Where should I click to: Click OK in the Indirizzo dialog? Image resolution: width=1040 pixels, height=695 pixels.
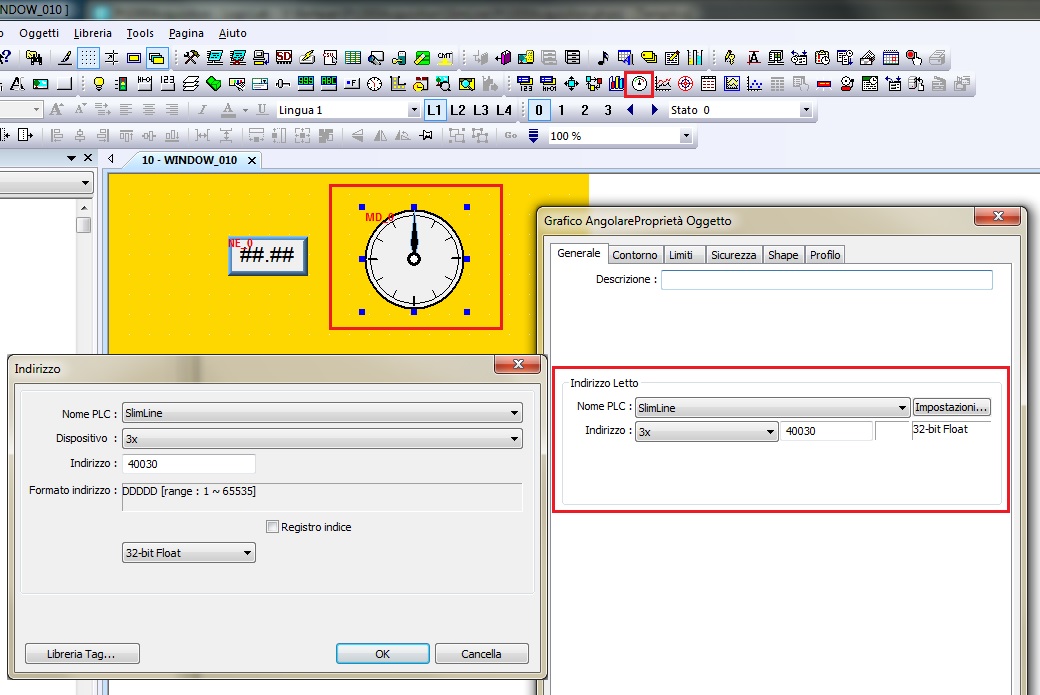coord(383,654)
